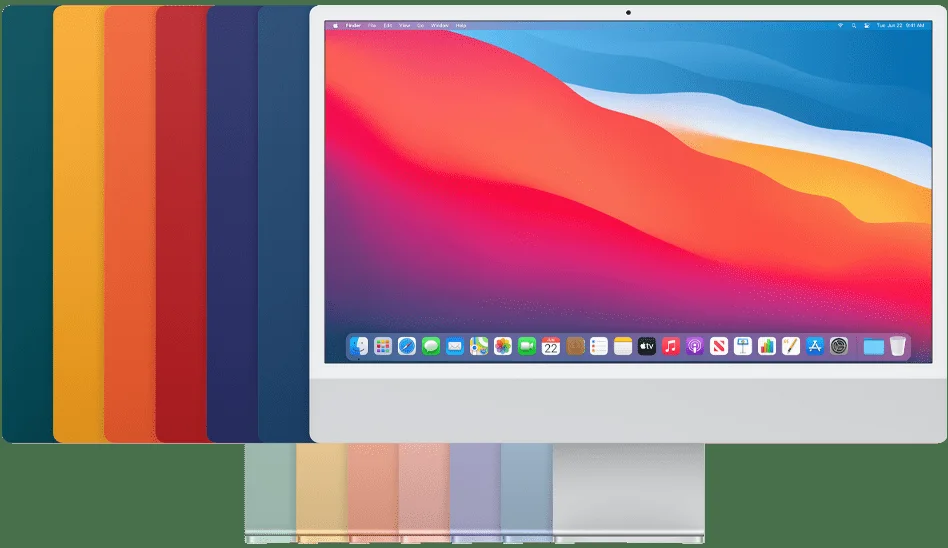
Task: Open Calendar icon showing 22
Action: (x=551, y=346)
